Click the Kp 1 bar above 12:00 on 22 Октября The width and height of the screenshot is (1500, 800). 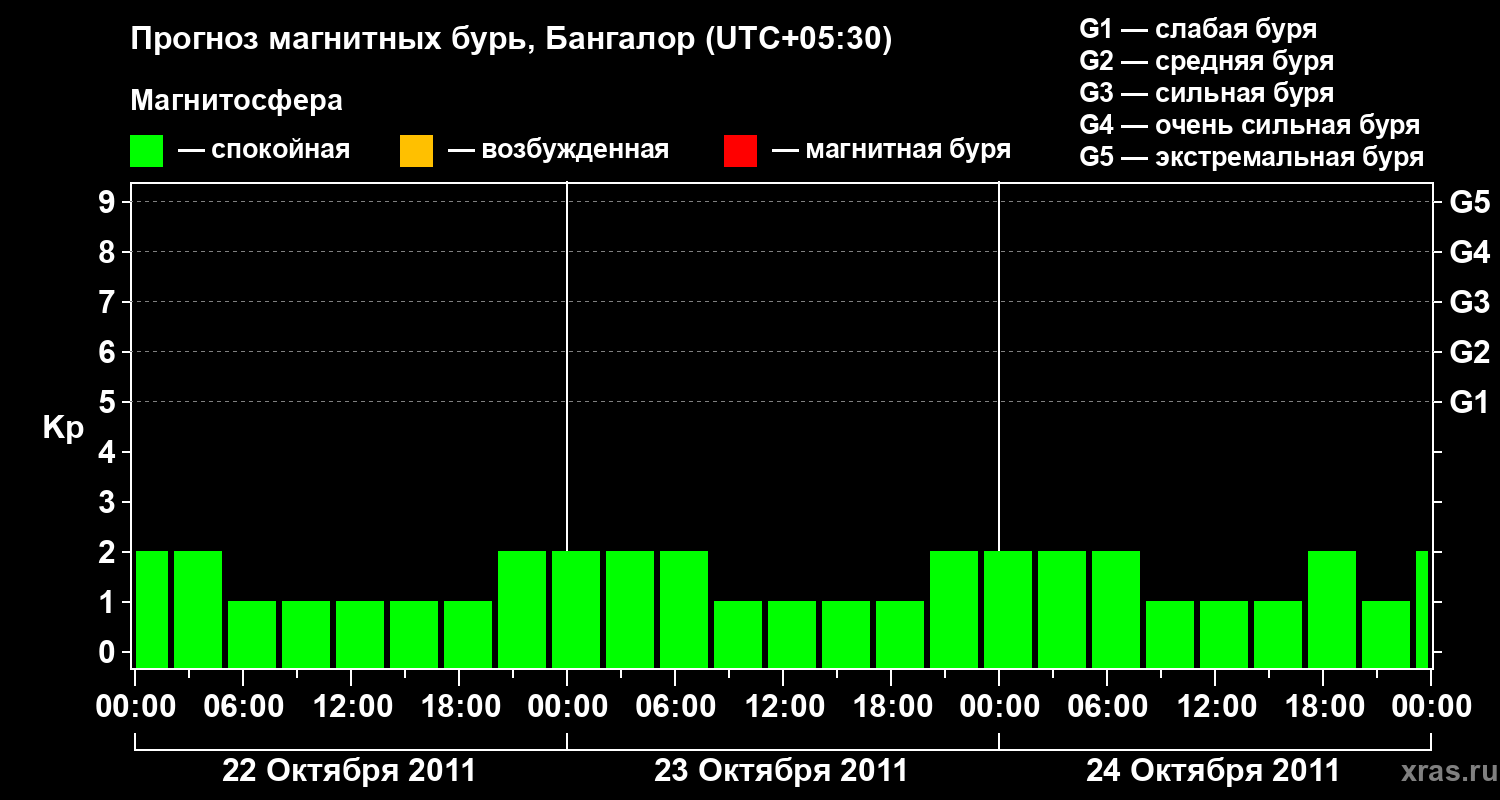coord(360,634)
